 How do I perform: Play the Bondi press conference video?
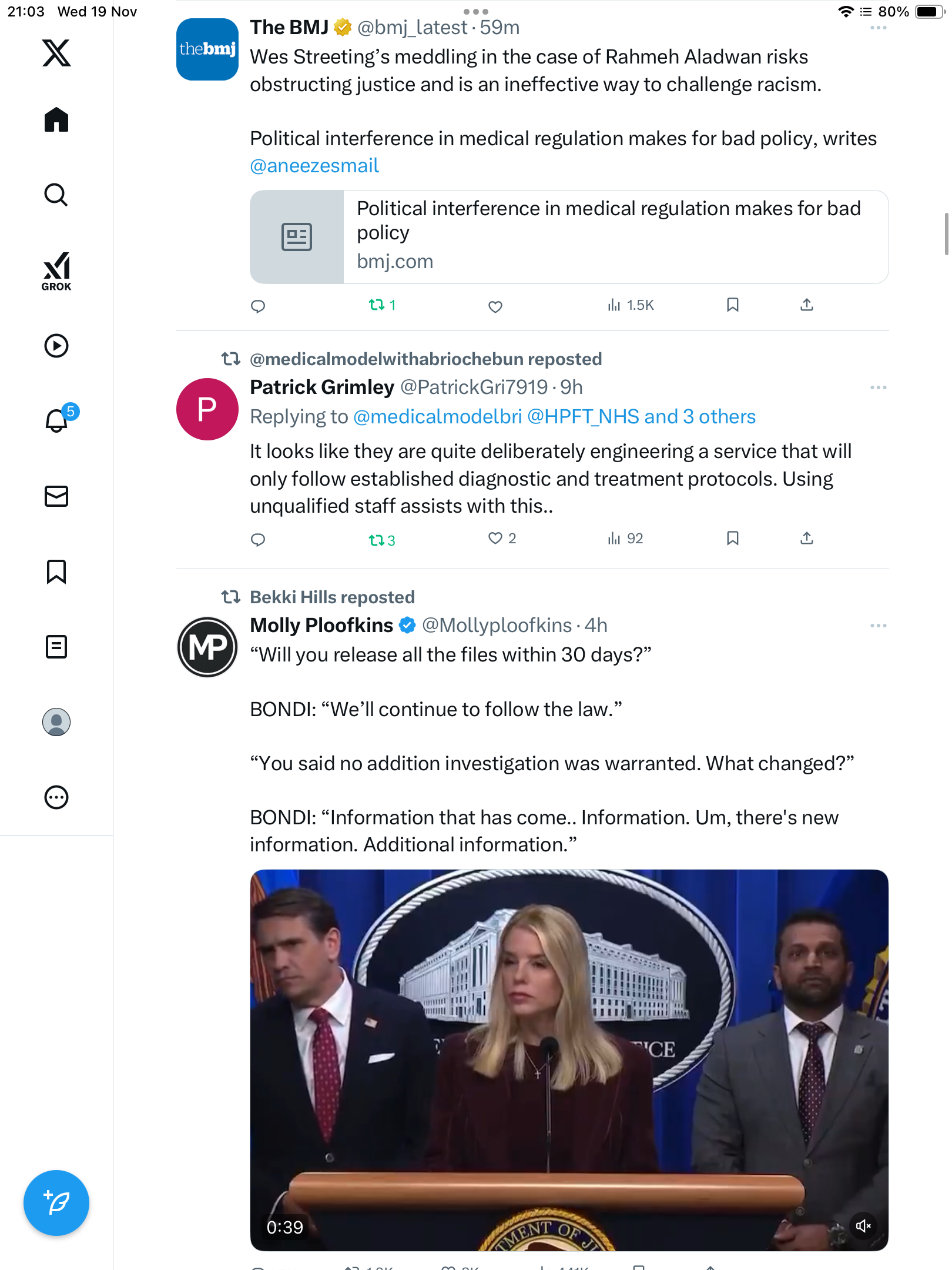[x=569, y=1060]
